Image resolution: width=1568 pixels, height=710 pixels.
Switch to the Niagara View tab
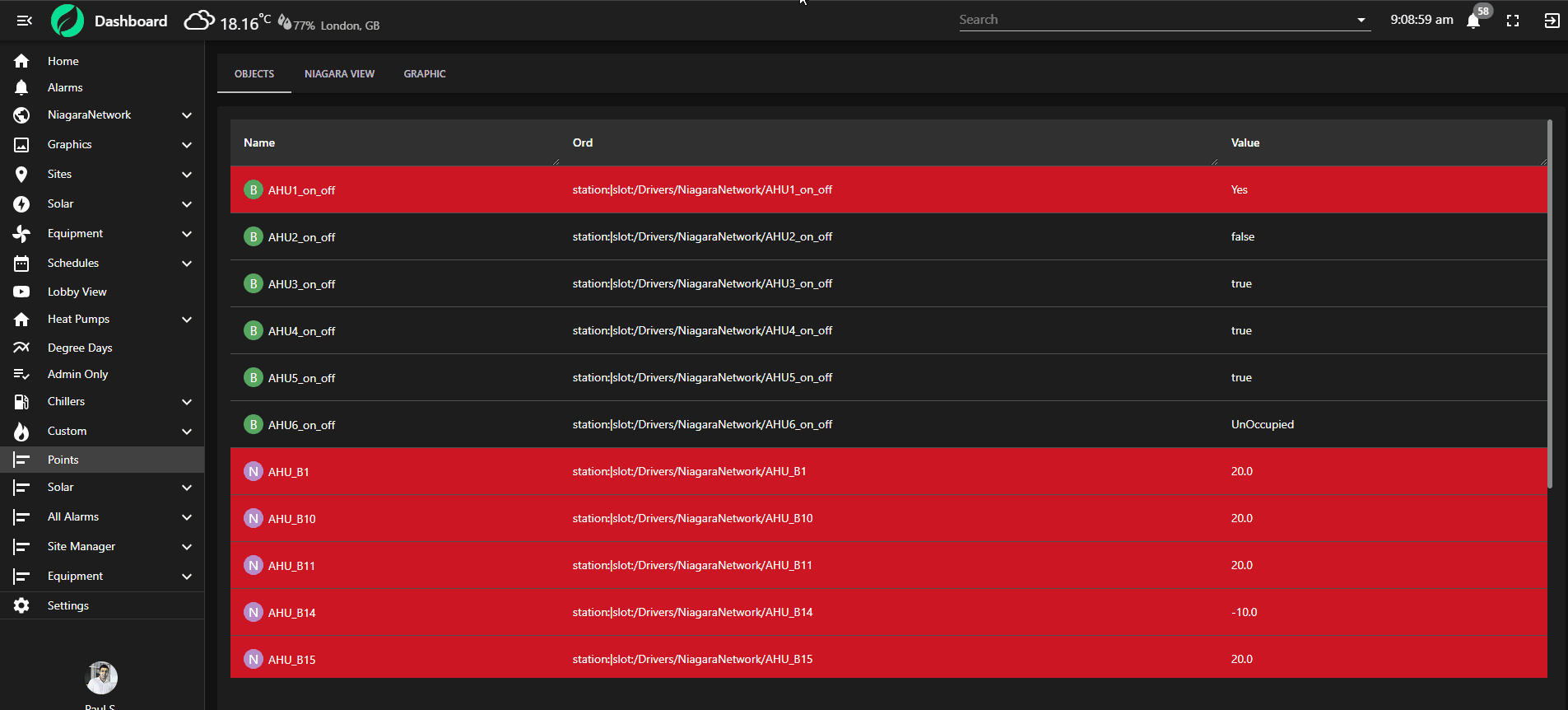(x=339, y=74)
